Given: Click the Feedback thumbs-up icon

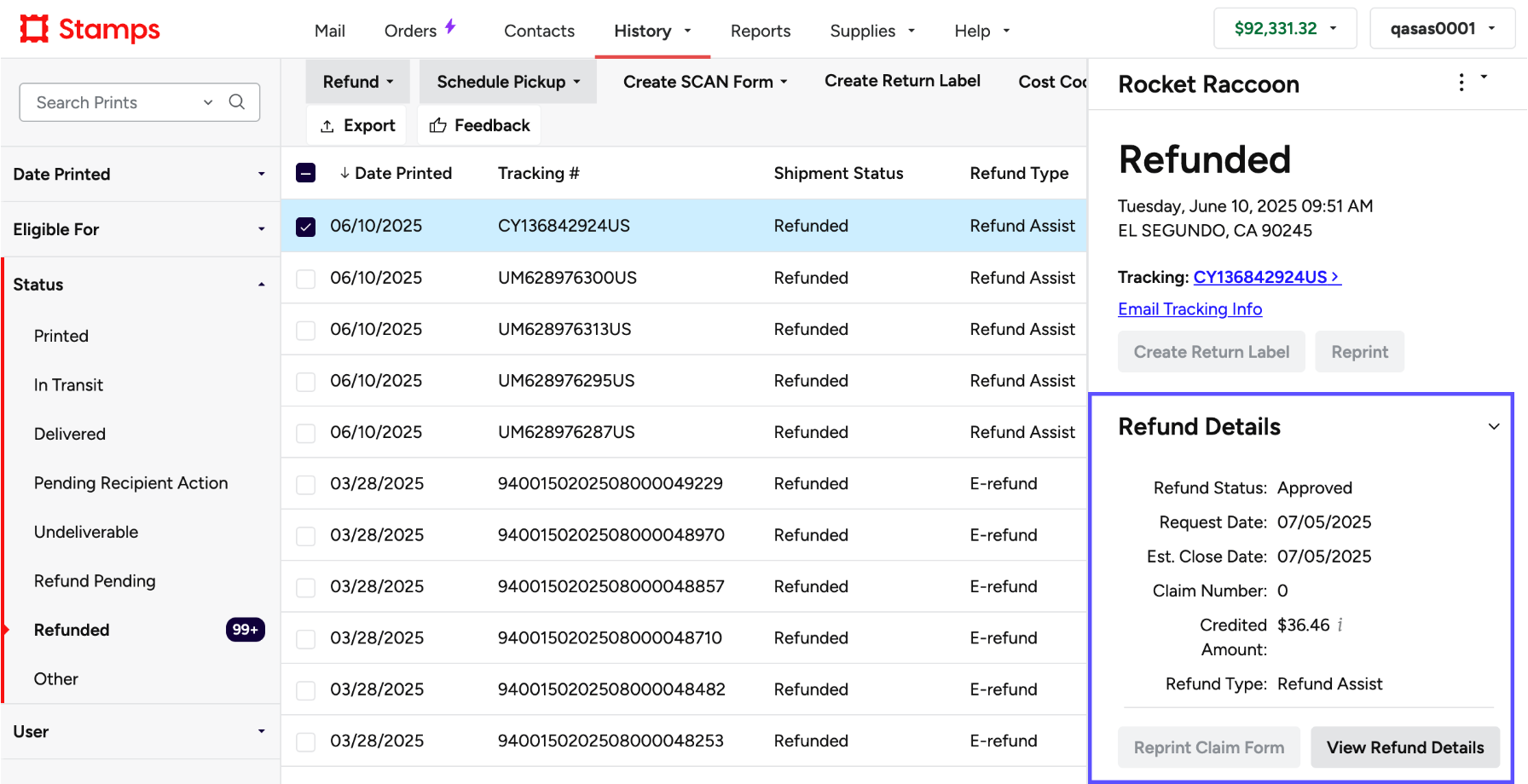Looking at the screenshot, I should [437, 124].
